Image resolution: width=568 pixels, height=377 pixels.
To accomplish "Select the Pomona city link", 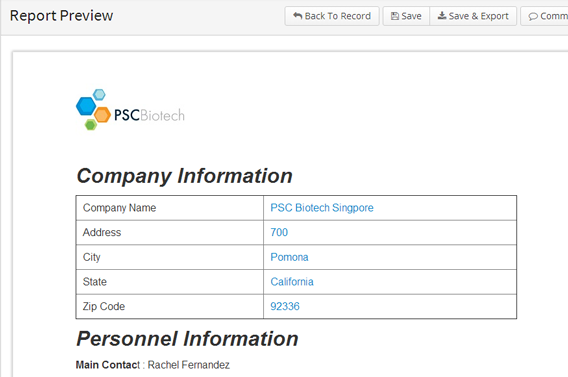I will click(x=289, y=257).
